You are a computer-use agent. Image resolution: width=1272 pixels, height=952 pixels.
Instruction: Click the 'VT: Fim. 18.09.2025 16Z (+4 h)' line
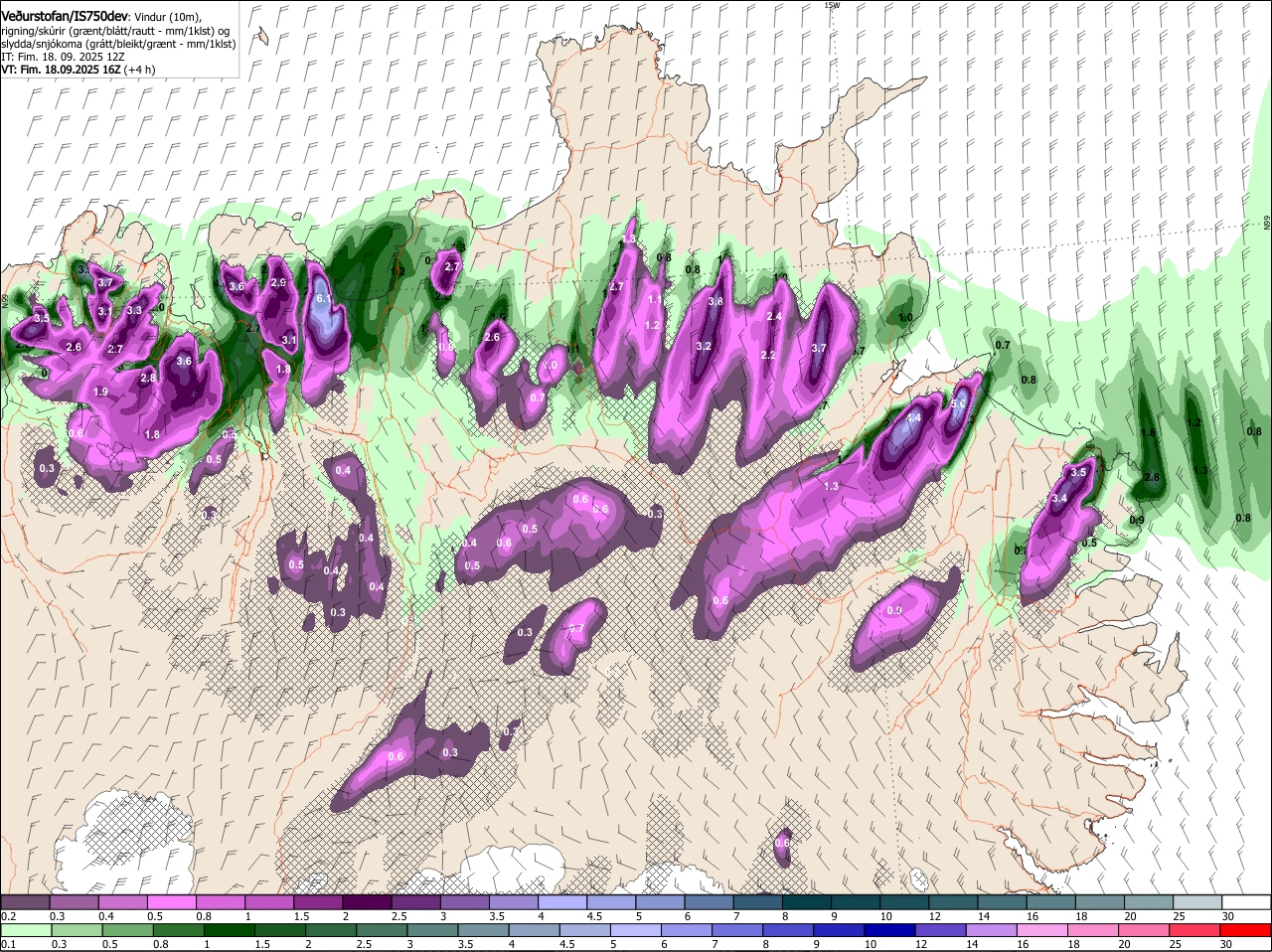point(79,70)
